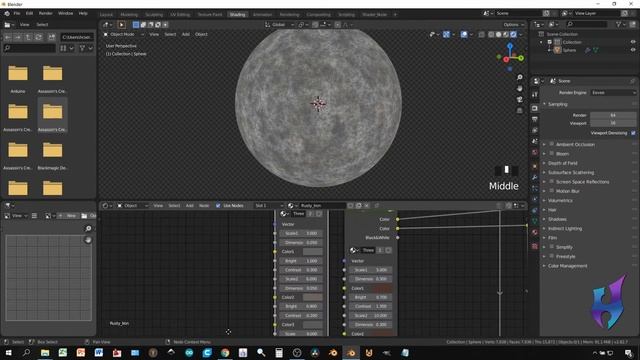Click the file browser back arrow
The height and width of the screenshot is (360, 640).
coord(8,37)
